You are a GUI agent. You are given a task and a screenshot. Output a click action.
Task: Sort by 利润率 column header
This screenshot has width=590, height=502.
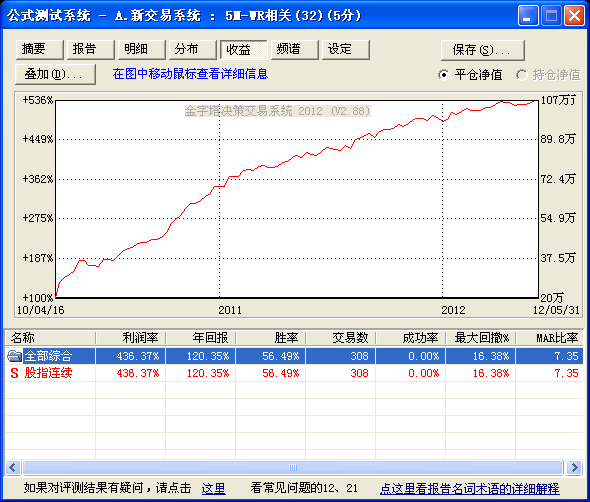(x=131, y=338)
